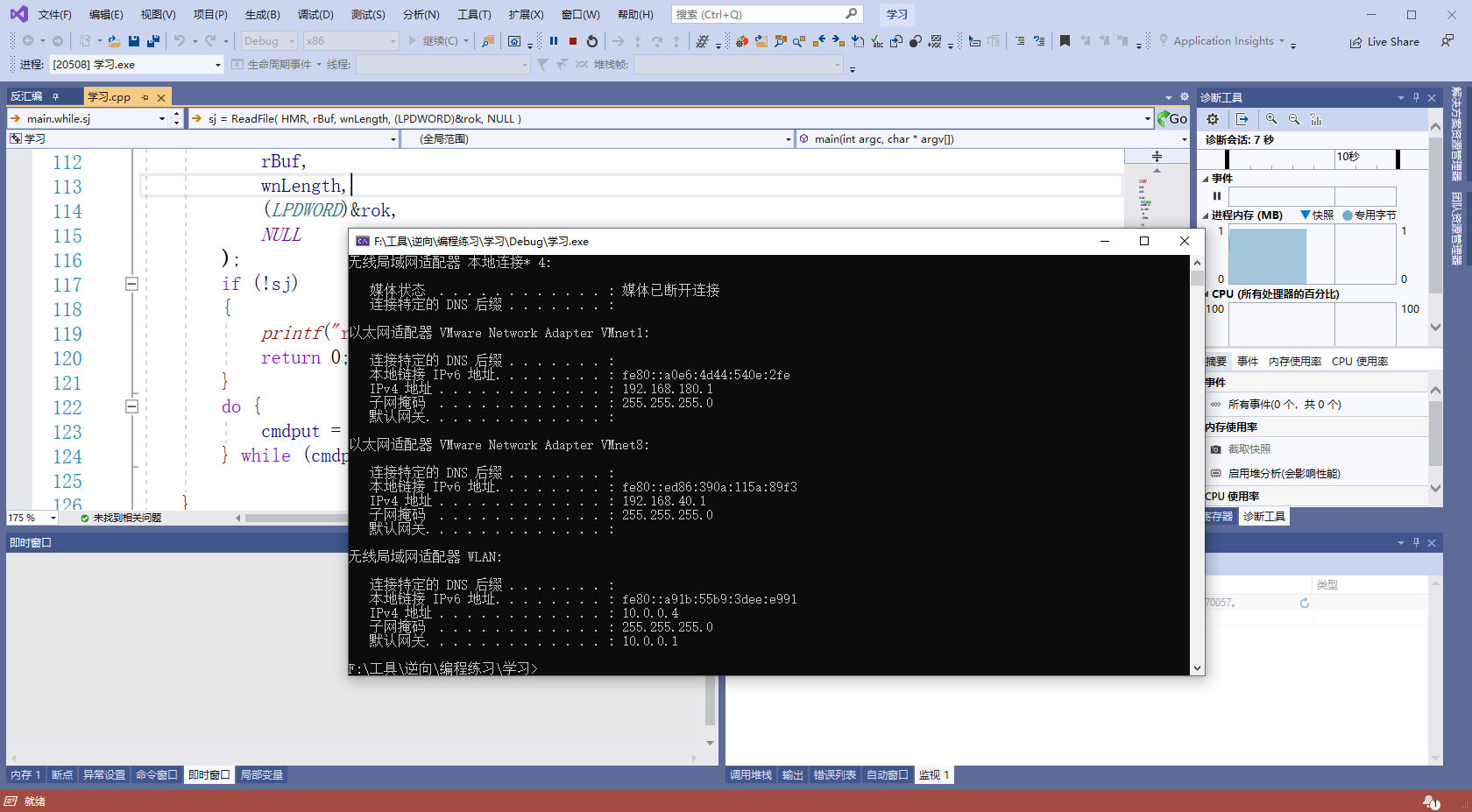Viewport: 1472px width, 812px height.
Task: Click the diagnostic tools zoom out icon
Action: click(x=1294, y=119)
